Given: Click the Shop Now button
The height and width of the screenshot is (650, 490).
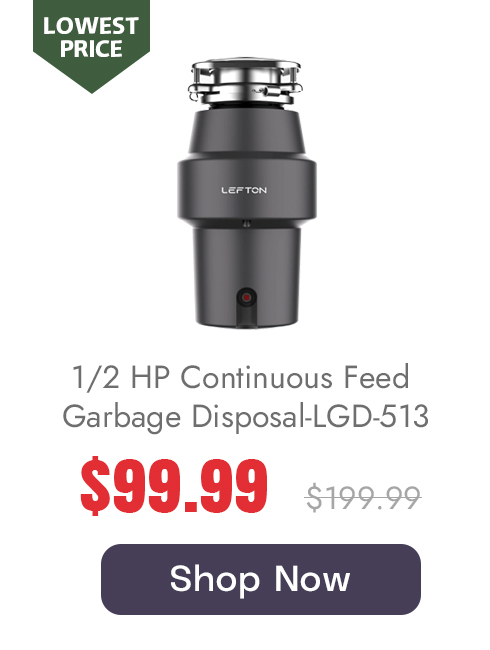Looking at the screenshot, I should point(261,579).
